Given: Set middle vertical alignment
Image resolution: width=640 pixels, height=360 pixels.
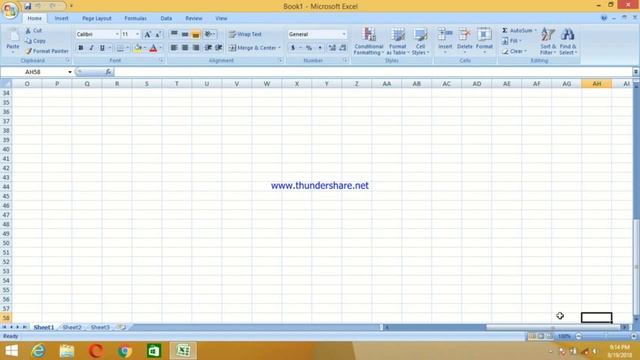Looking at the screenshot, I should click(185, 34).
